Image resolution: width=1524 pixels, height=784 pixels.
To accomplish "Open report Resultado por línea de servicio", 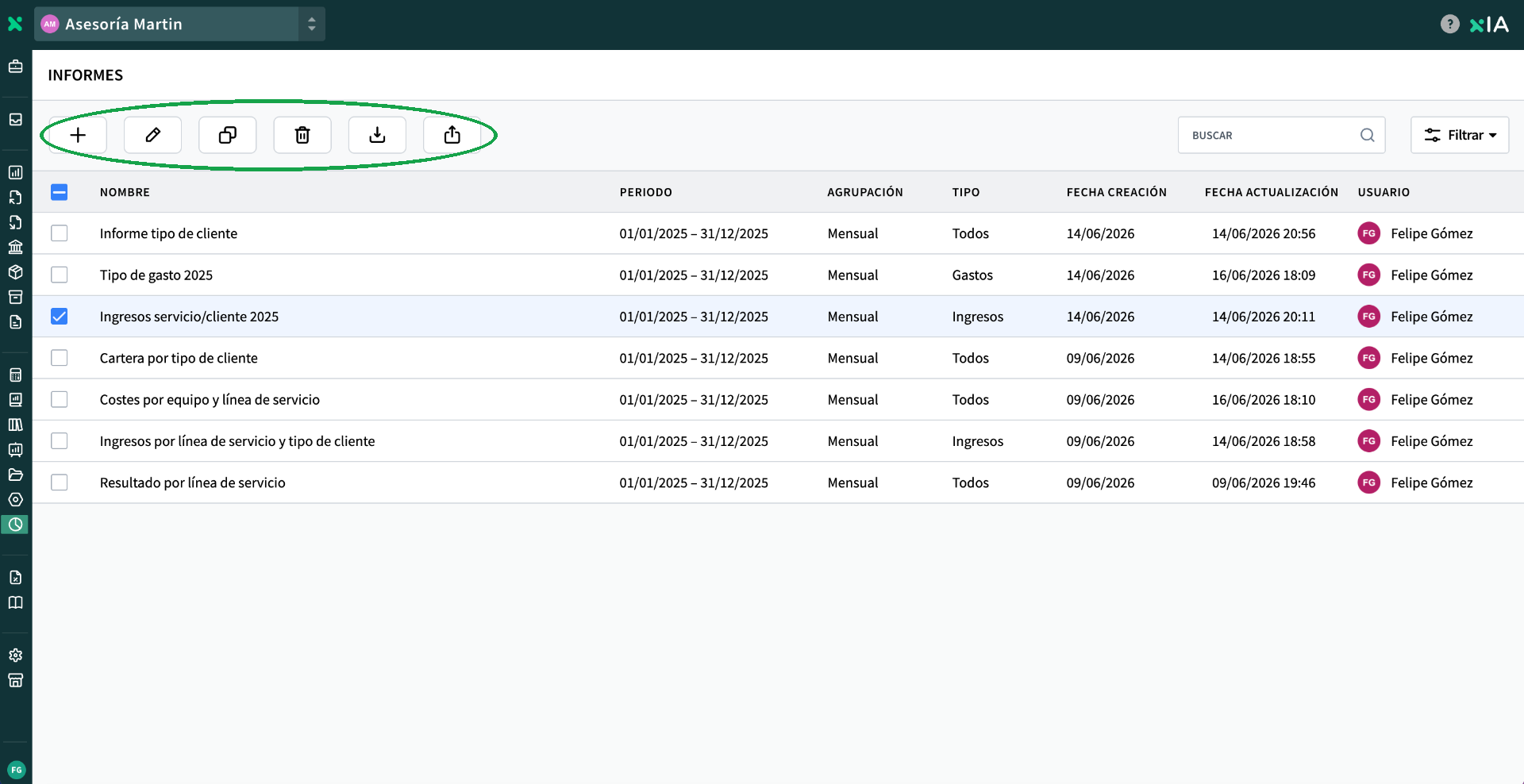I will click(x=192, y=482).
